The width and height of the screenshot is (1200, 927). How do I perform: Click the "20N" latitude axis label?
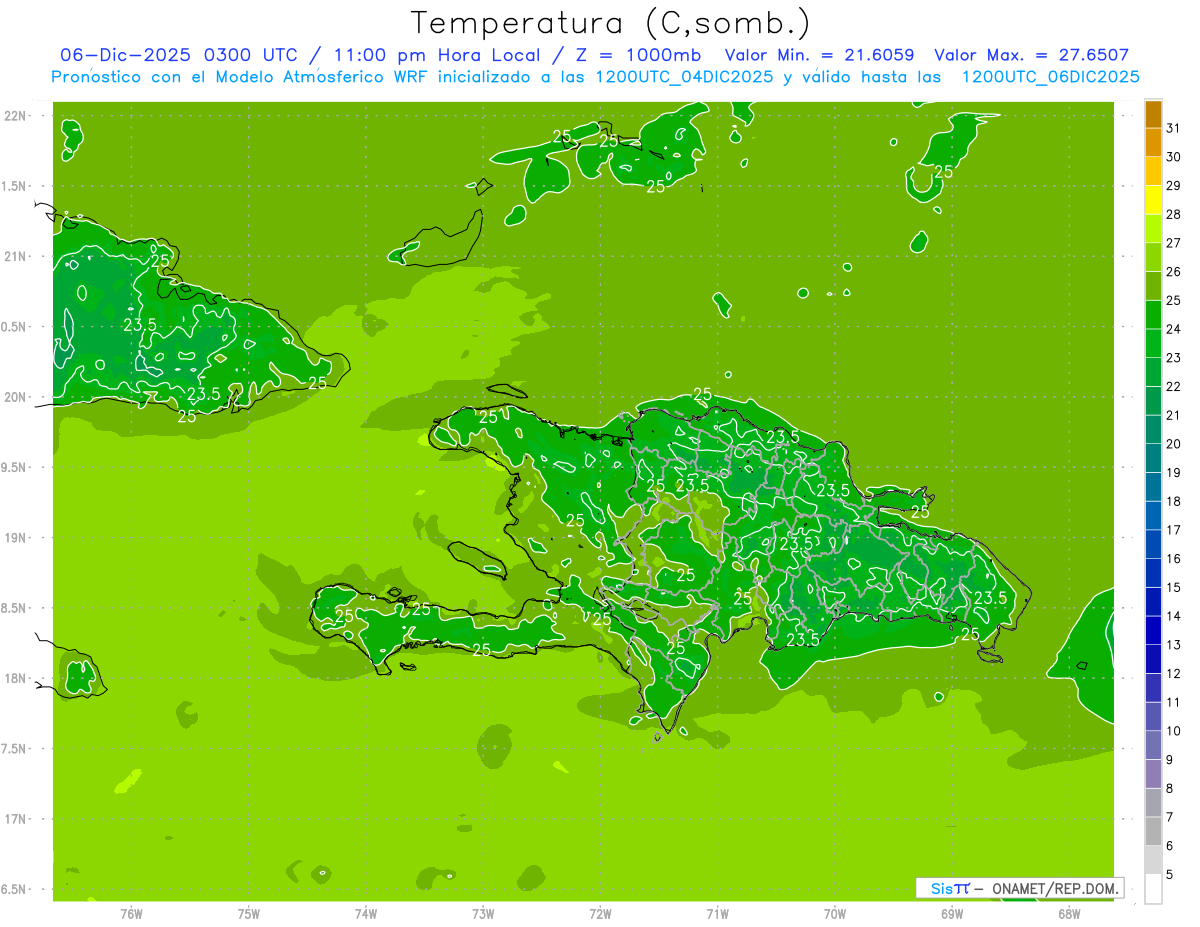point(15,397)
